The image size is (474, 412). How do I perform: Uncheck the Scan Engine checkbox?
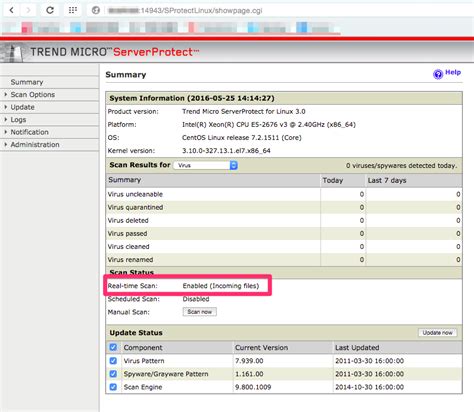pos(113,387)
